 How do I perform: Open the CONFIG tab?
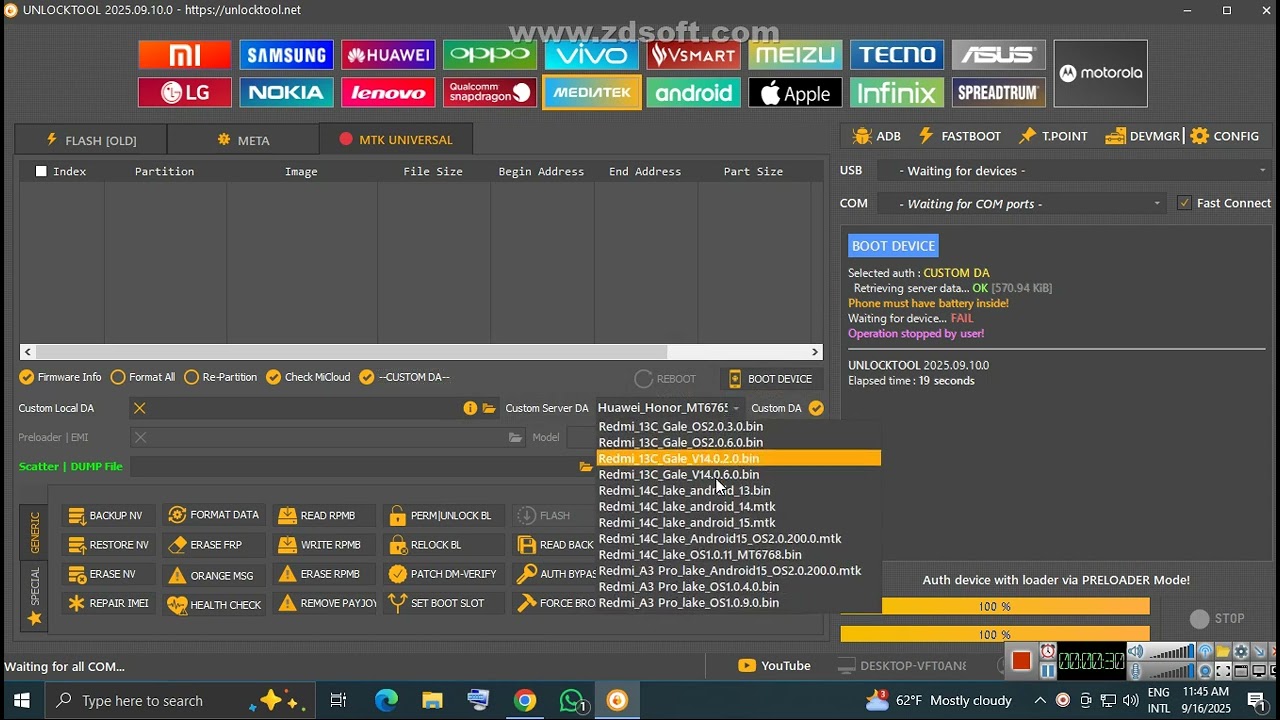1226,136
